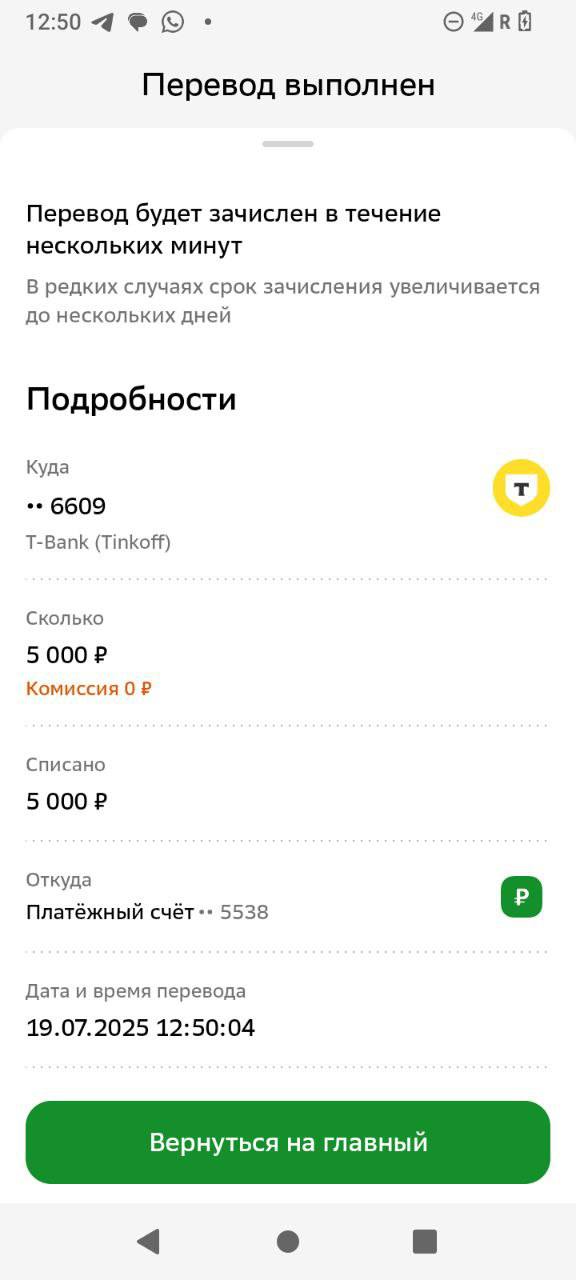Grab the bottom sheet drag handle
The height and width of the screenshot is (1280, 576).
(x=288, y=144)
